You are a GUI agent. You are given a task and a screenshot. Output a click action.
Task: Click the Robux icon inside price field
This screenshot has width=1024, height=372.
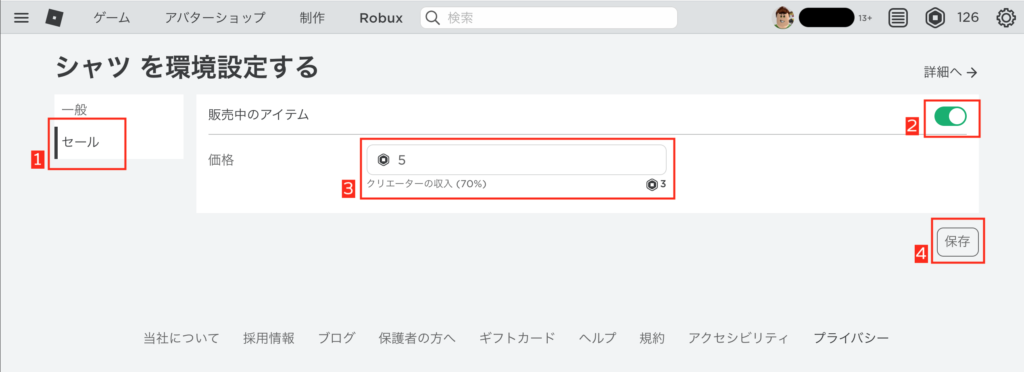tap(383, 160)
